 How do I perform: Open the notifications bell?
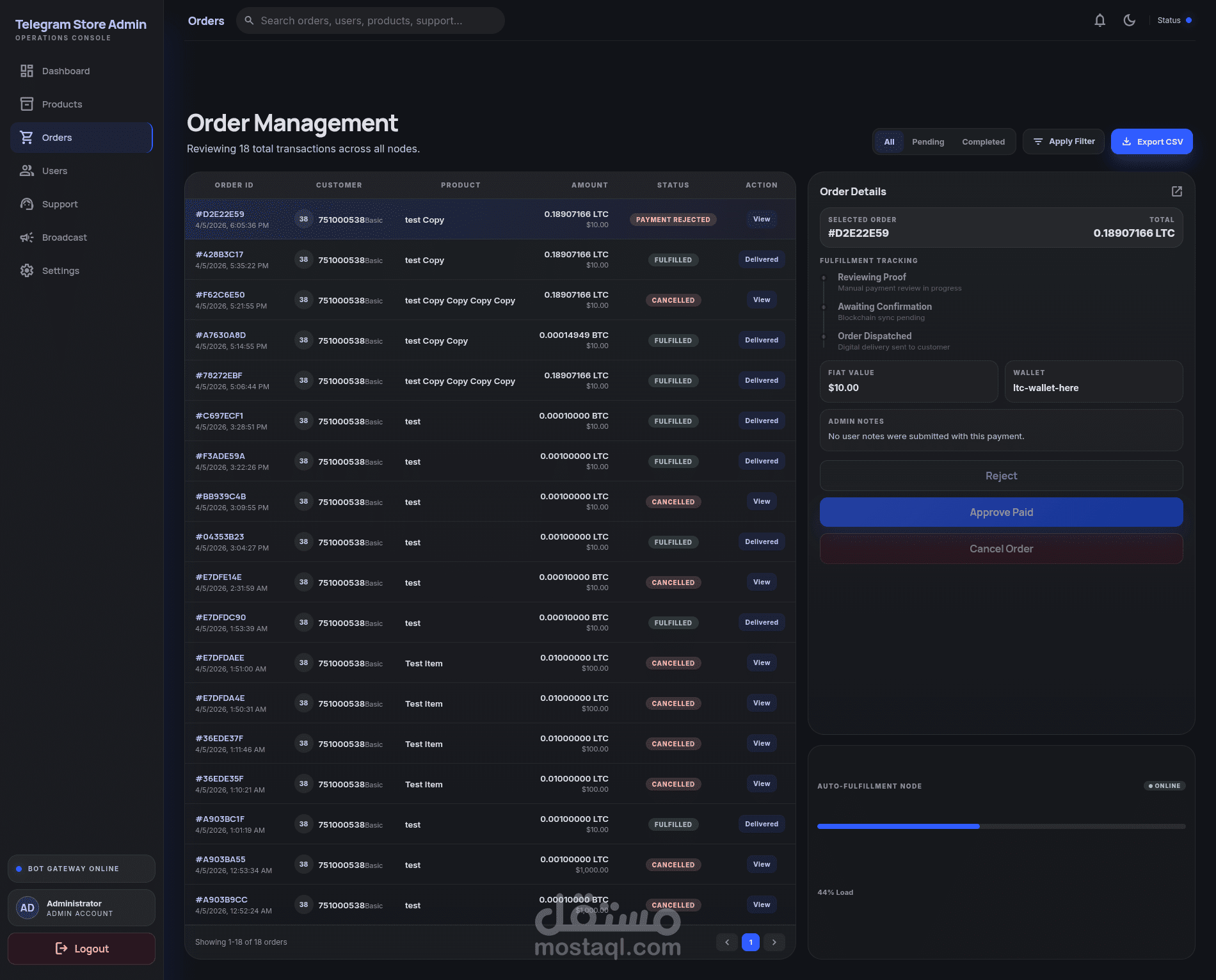pyautogui.click(x=1100, y=20)
